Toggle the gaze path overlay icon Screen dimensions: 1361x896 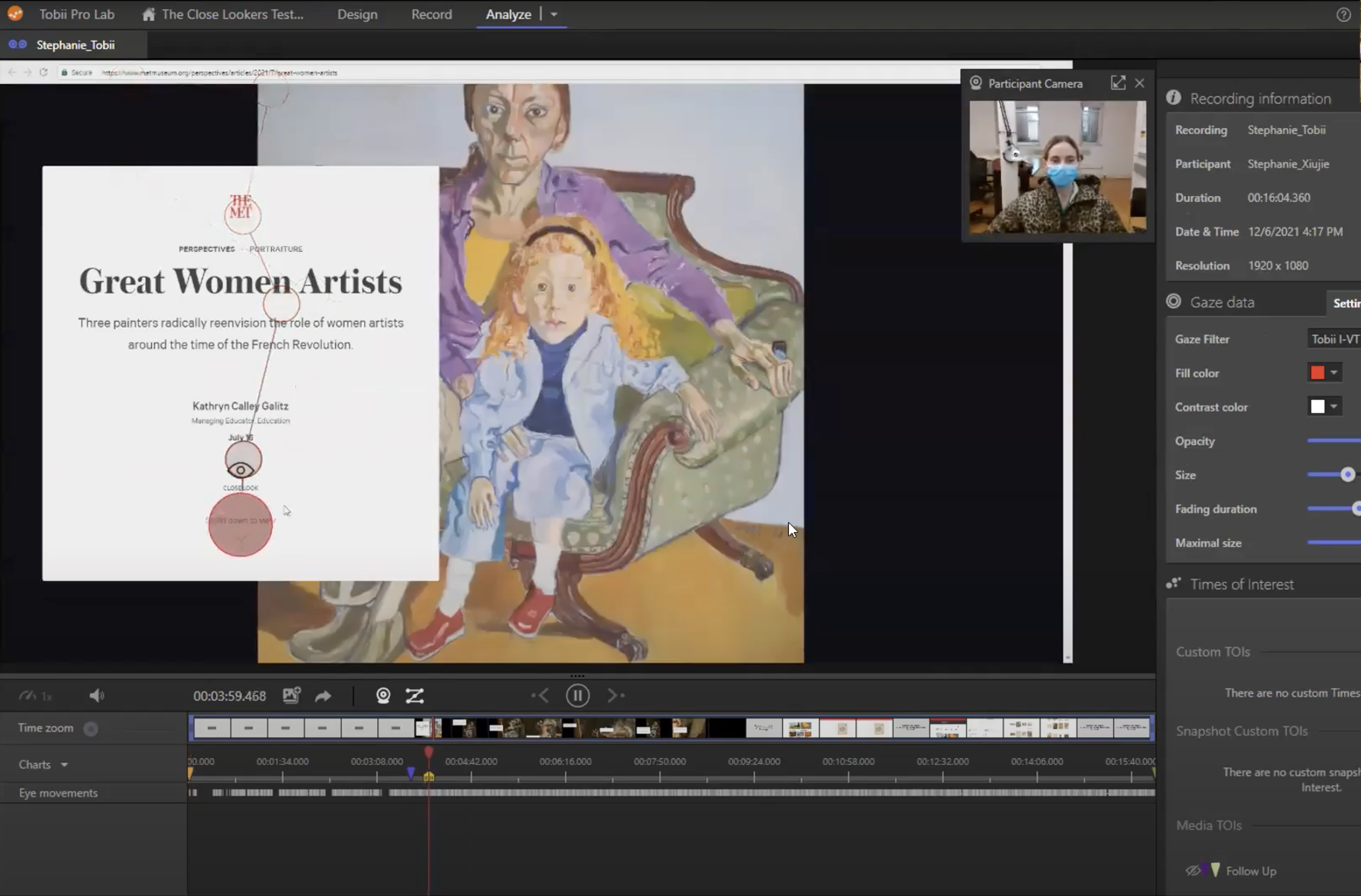coord(415,696)
